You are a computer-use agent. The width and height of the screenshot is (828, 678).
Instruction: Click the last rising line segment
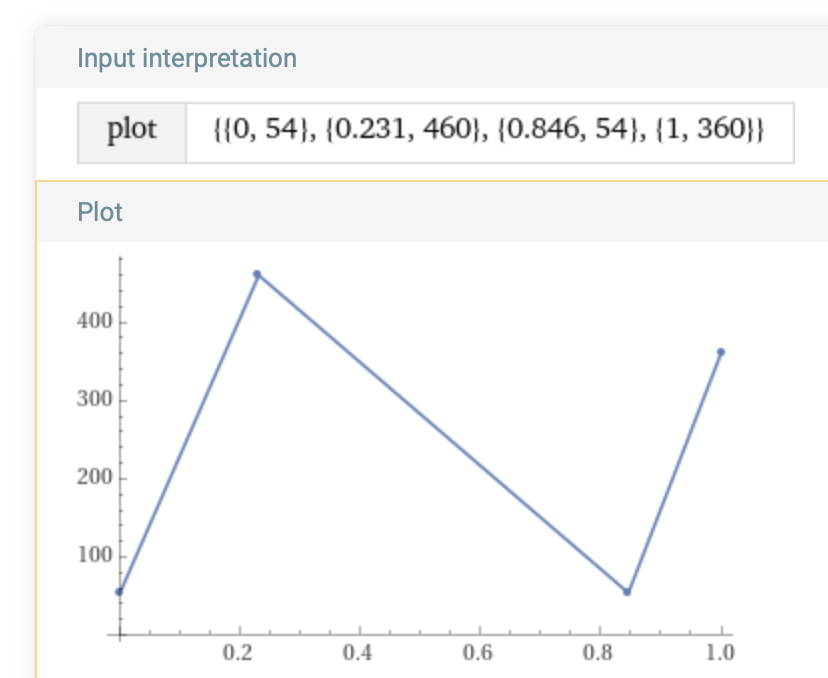click(674, 472)
